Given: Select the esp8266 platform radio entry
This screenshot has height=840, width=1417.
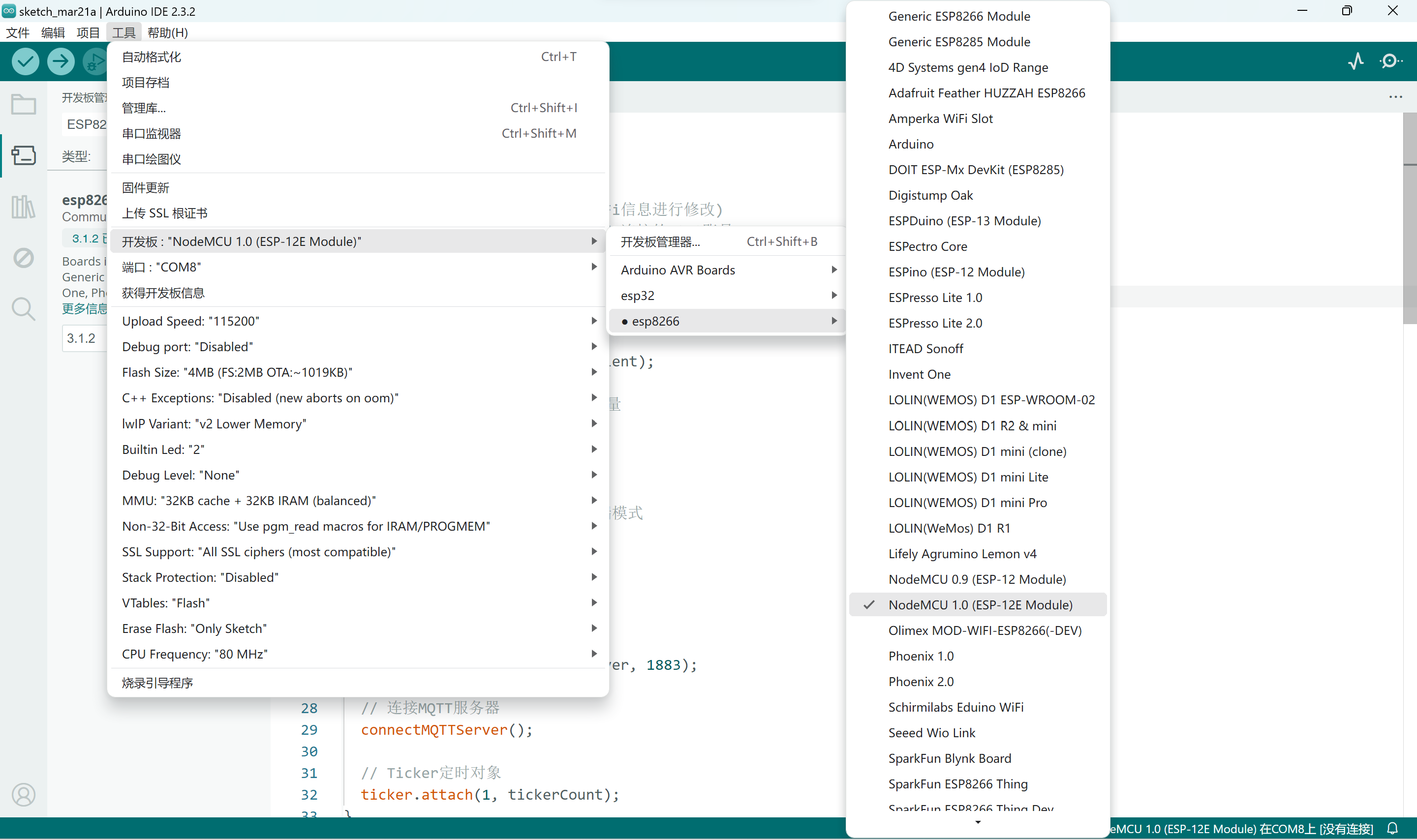Looking at the screenshot, I should tap(655, 321).
